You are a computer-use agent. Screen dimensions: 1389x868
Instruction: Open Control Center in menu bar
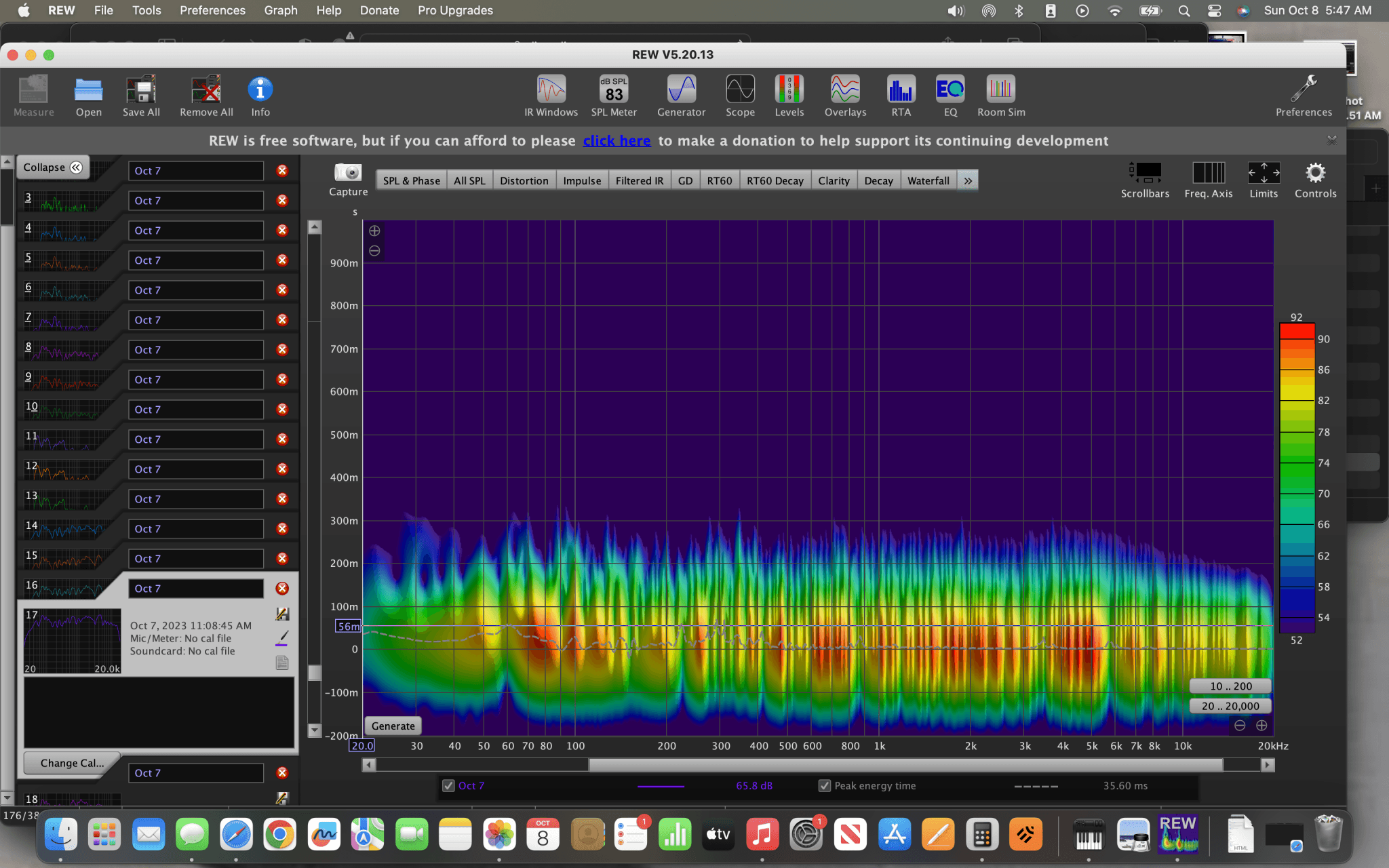1214,10
